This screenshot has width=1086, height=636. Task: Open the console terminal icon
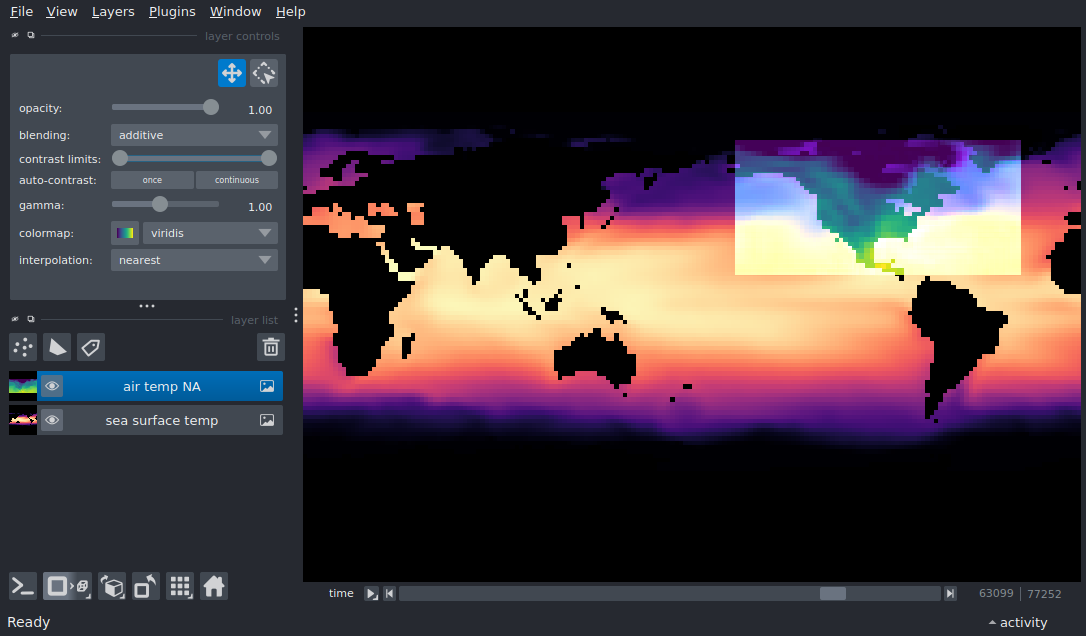23,586
